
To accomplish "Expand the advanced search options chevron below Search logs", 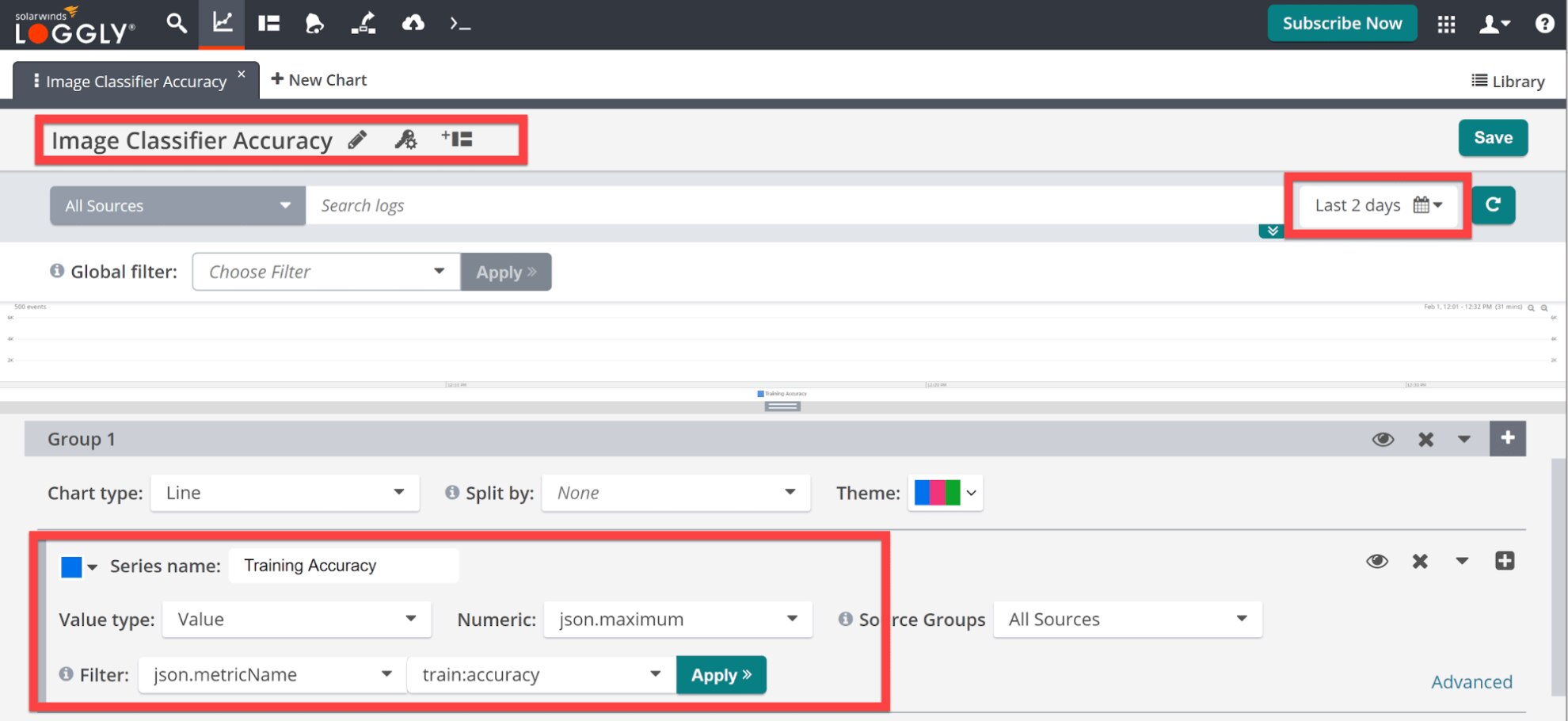I will click(1271, 231).
